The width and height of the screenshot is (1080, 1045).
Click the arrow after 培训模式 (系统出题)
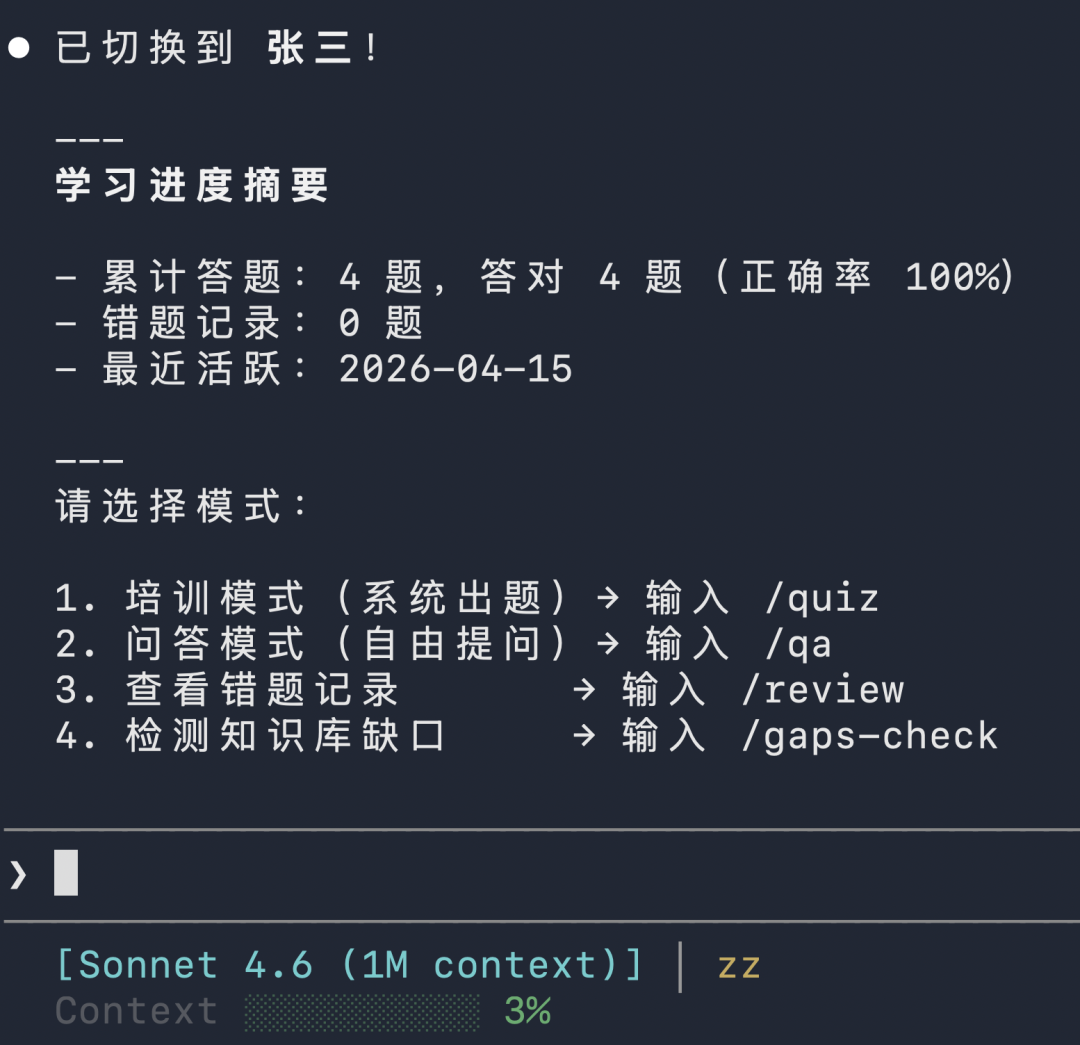pyautogui.click(x=607, y=598)
